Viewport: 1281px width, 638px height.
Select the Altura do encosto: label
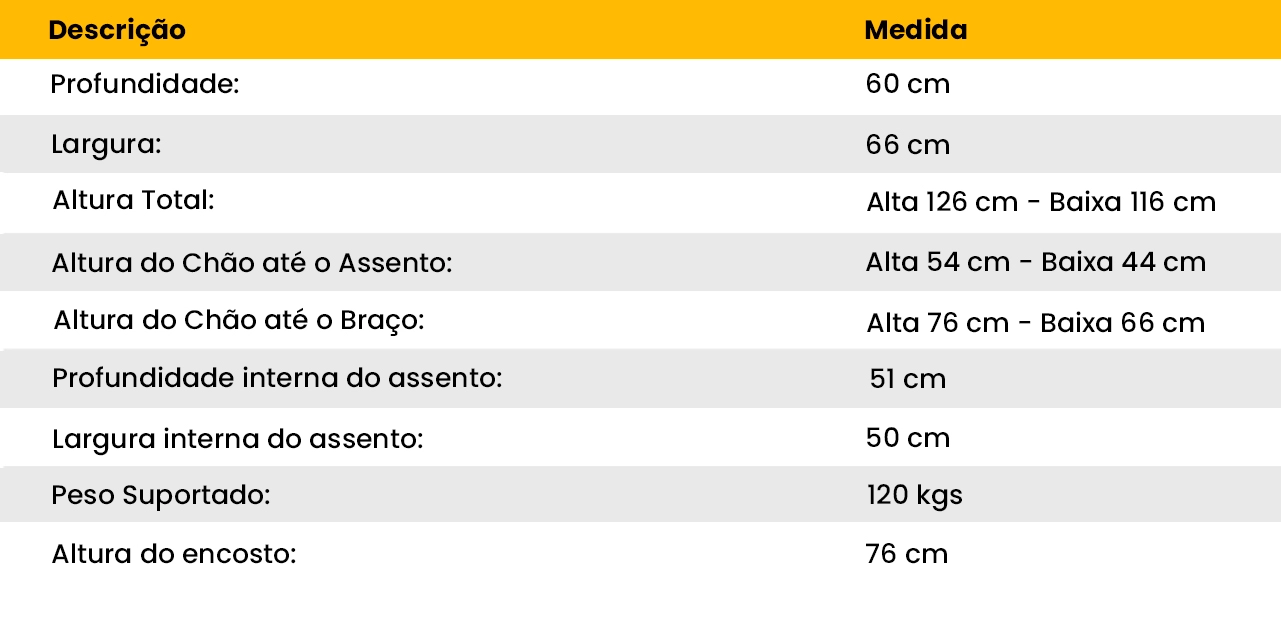pyautogui.click(x=174, y=553)
